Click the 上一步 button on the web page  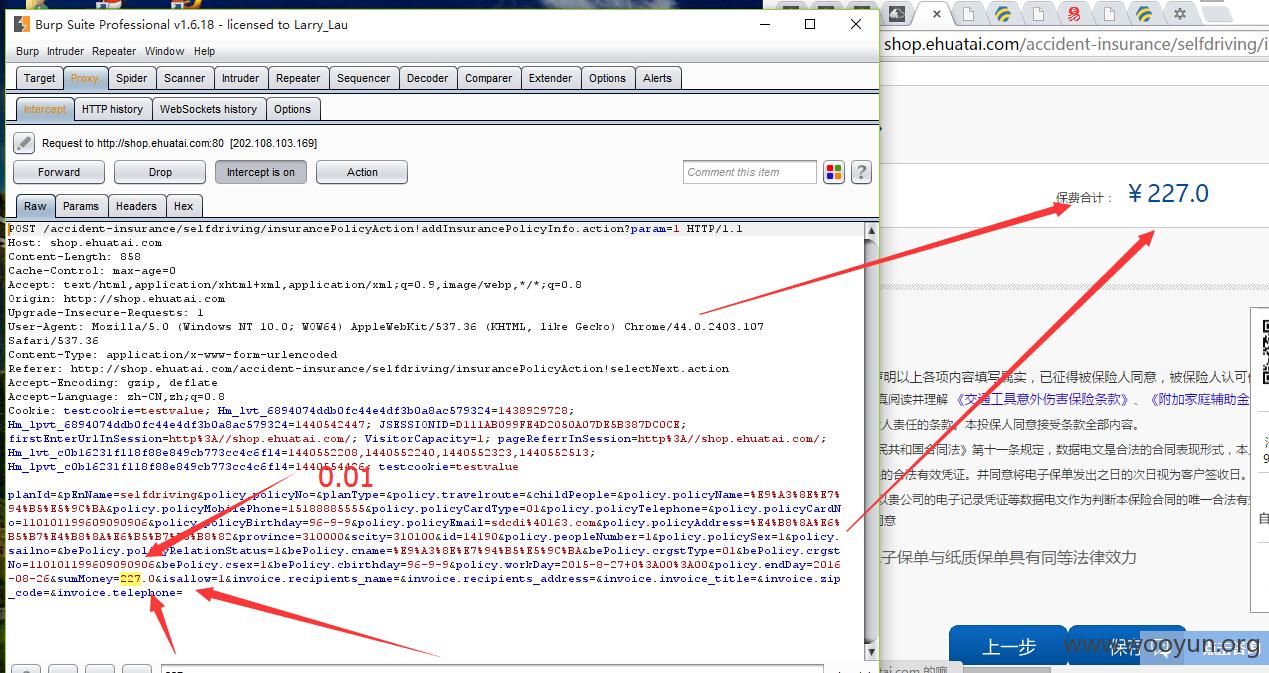point(1008,647)
